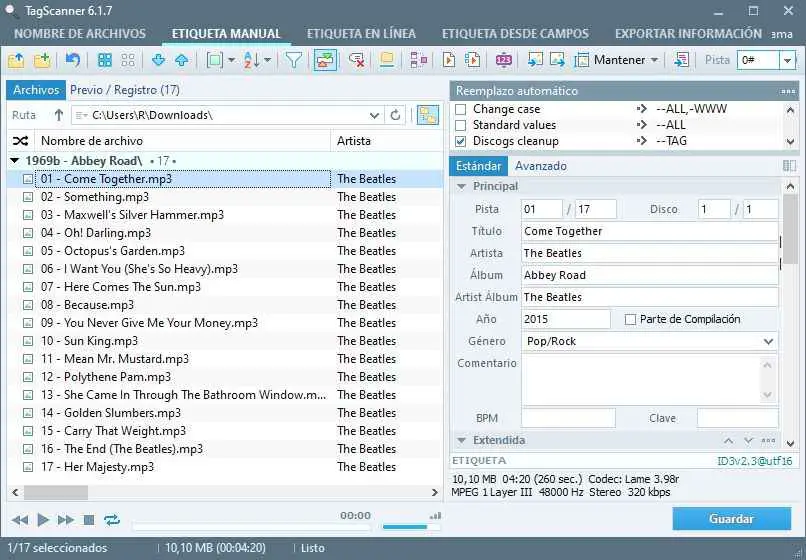Uncheck the Discogs cleanup option
The image size is (806, 560).
tap(461, 141)
